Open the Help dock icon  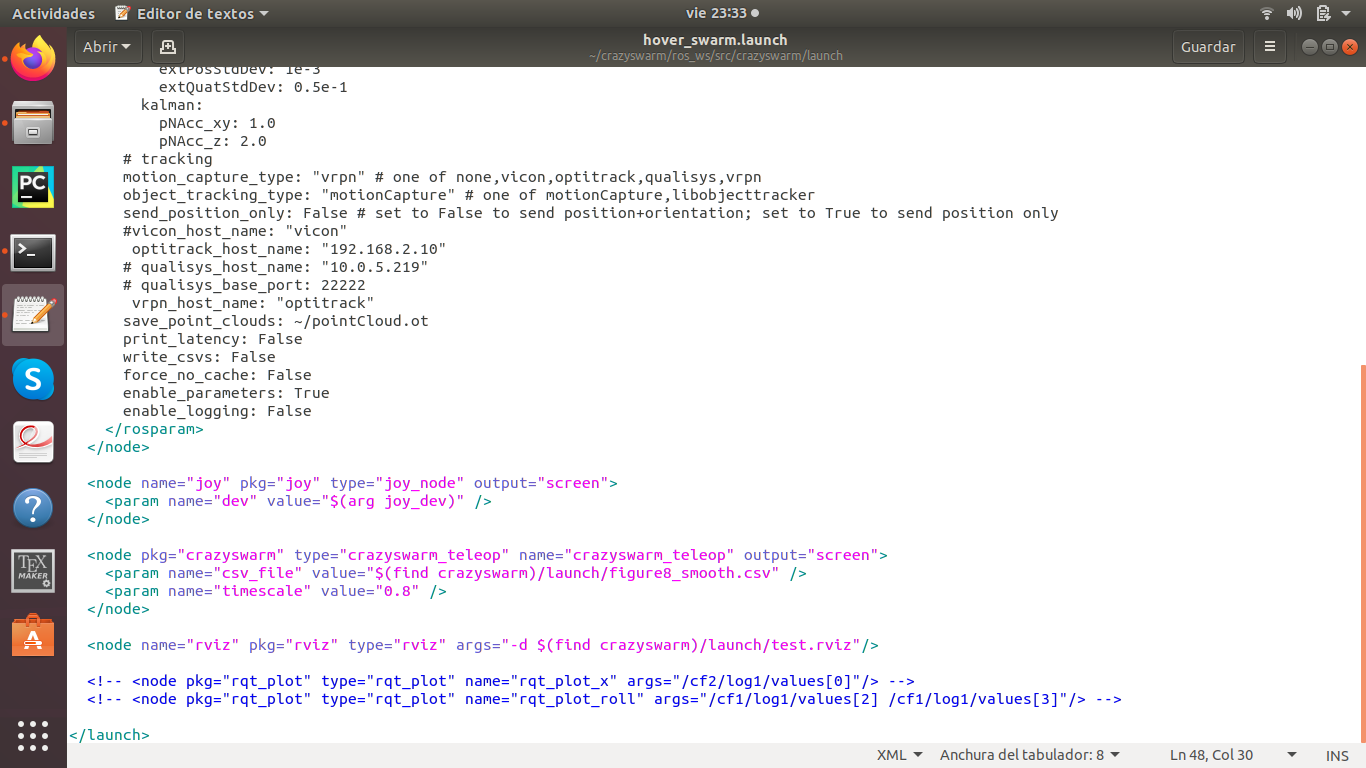click(33, 508)
